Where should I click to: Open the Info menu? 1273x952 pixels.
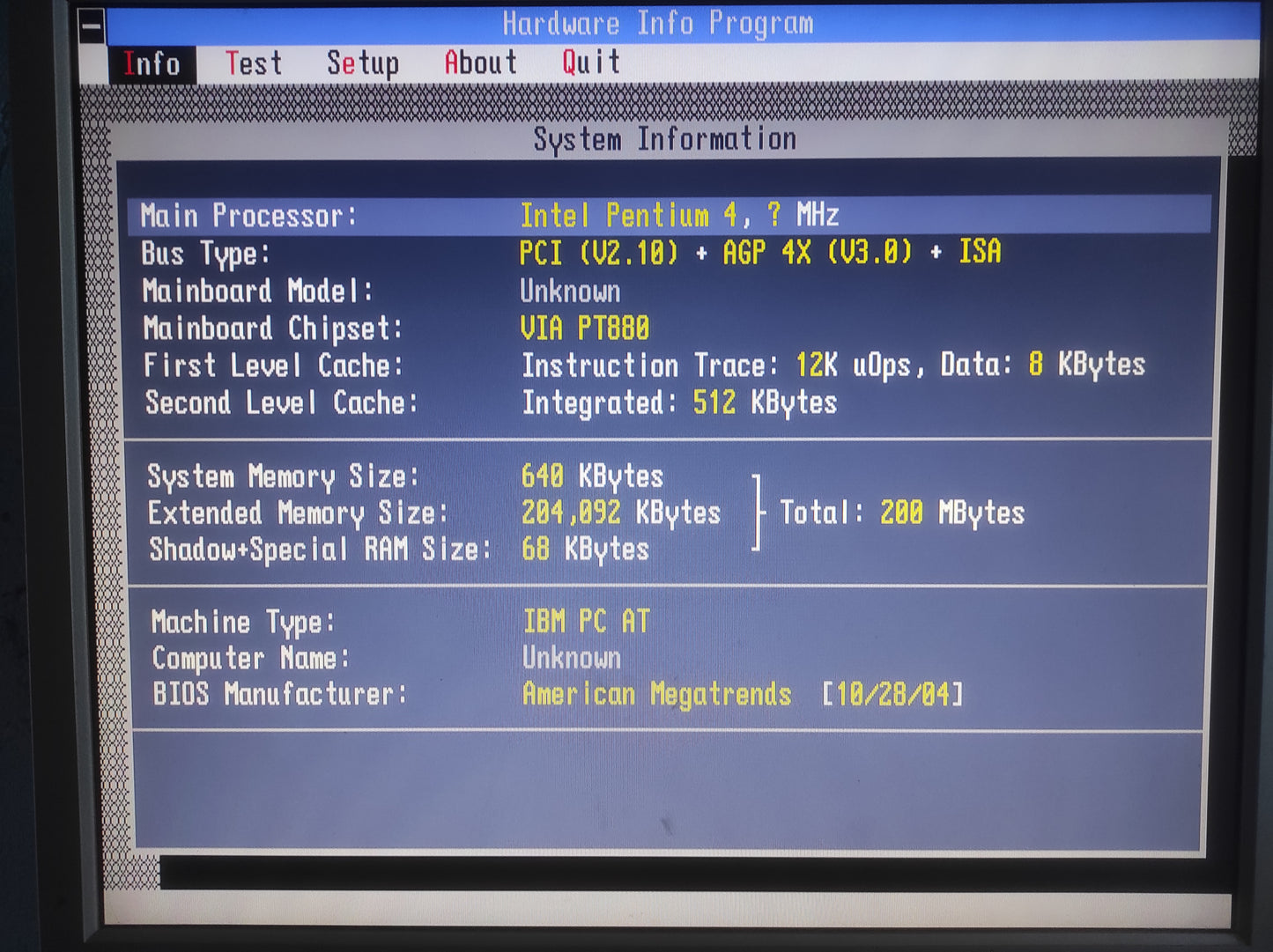152,64
